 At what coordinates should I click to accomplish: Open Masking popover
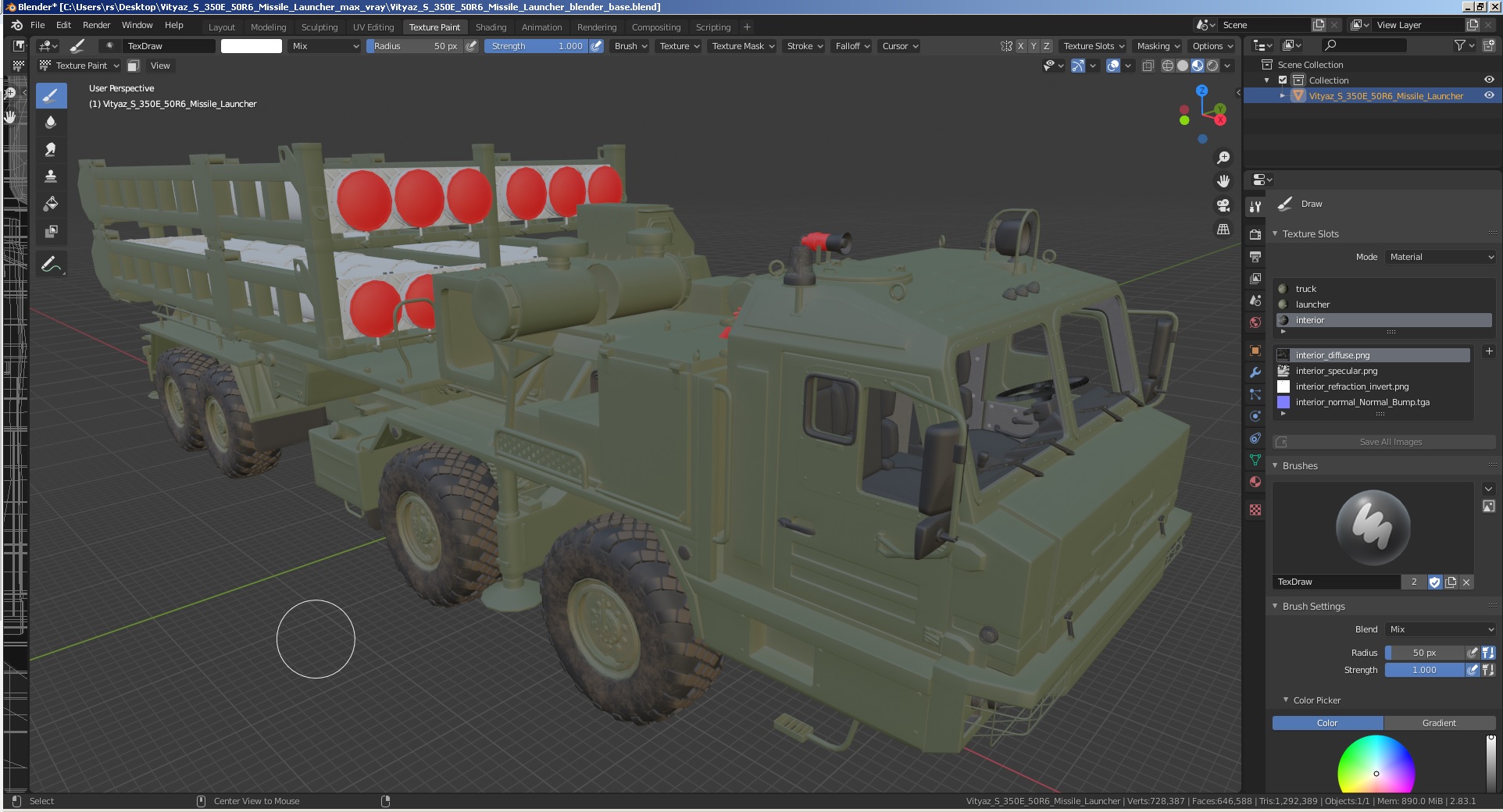1158,46
